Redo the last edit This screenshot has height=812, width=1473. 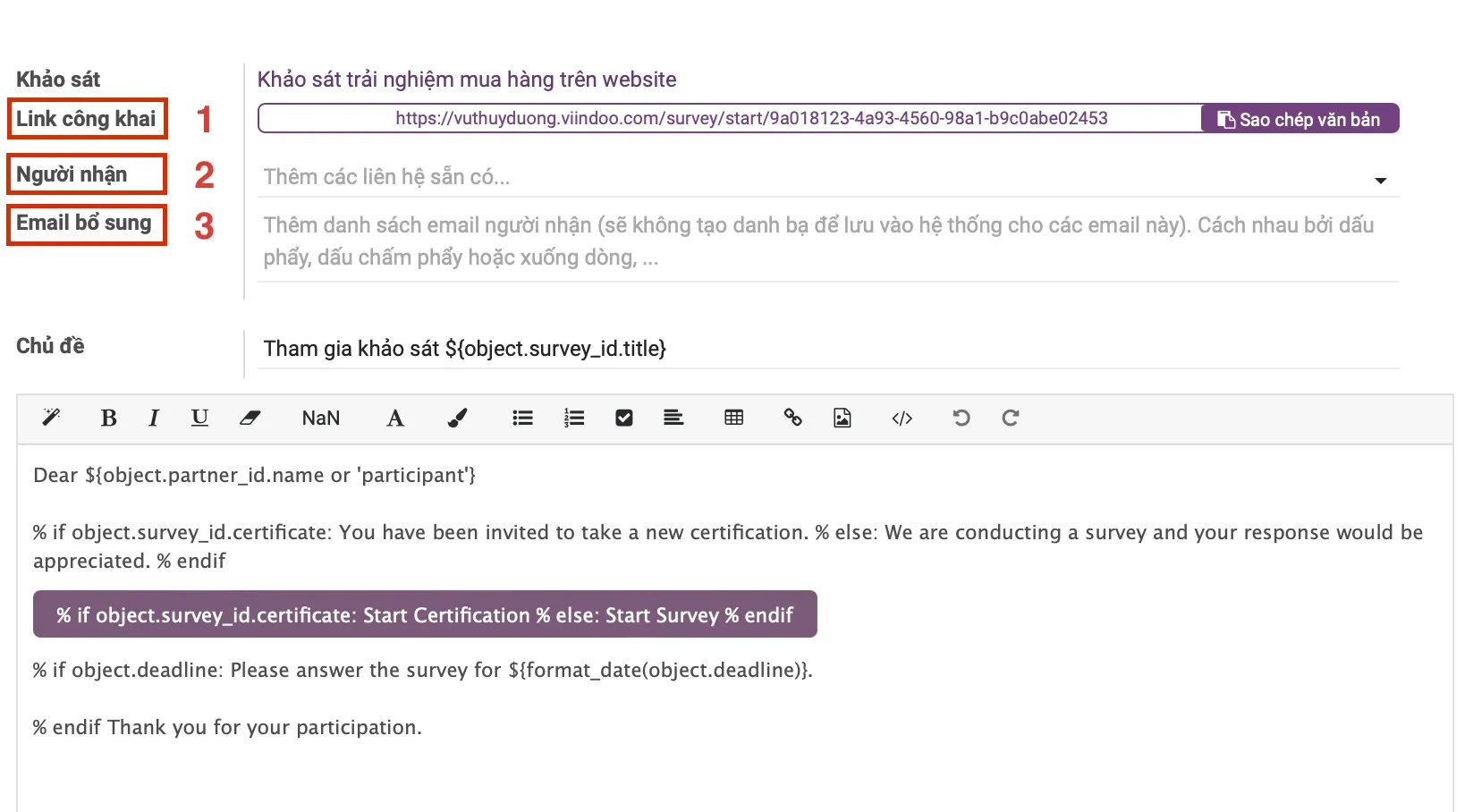[1011, 418]
